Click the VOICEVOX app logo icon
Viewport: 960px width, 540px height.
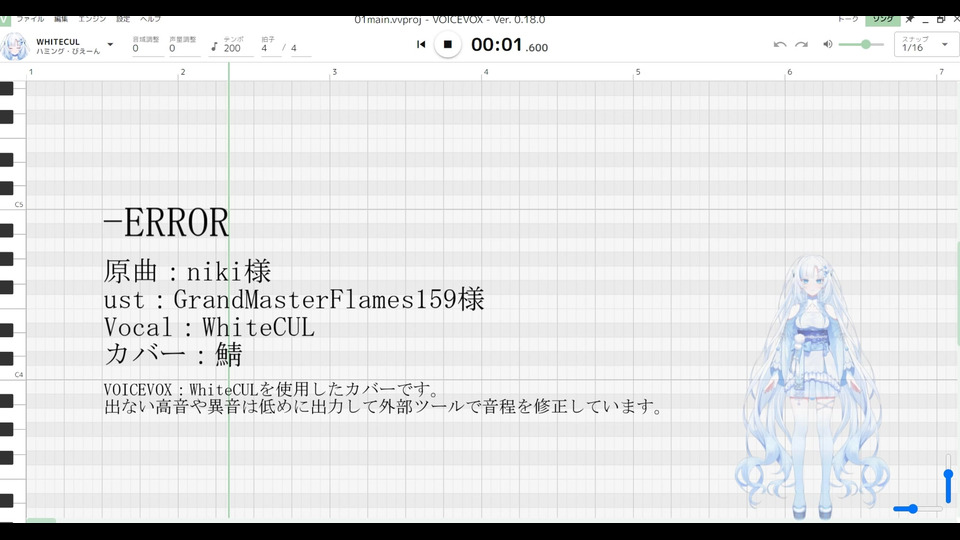[4, 20]
